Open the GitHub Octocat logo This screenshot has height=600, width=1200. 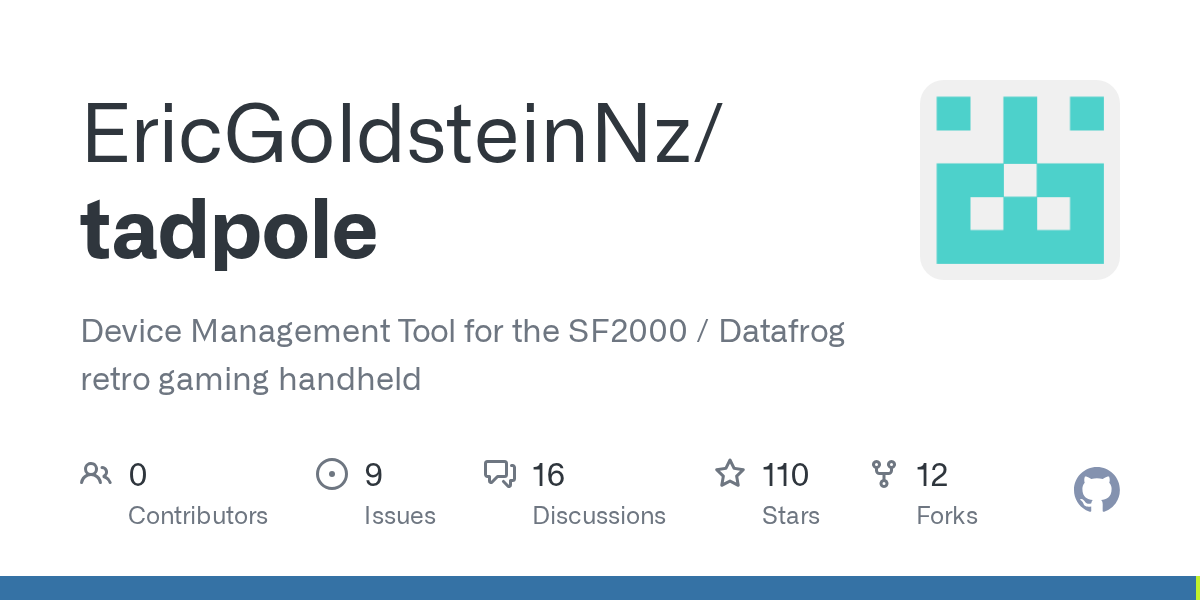pos(1096,490)
